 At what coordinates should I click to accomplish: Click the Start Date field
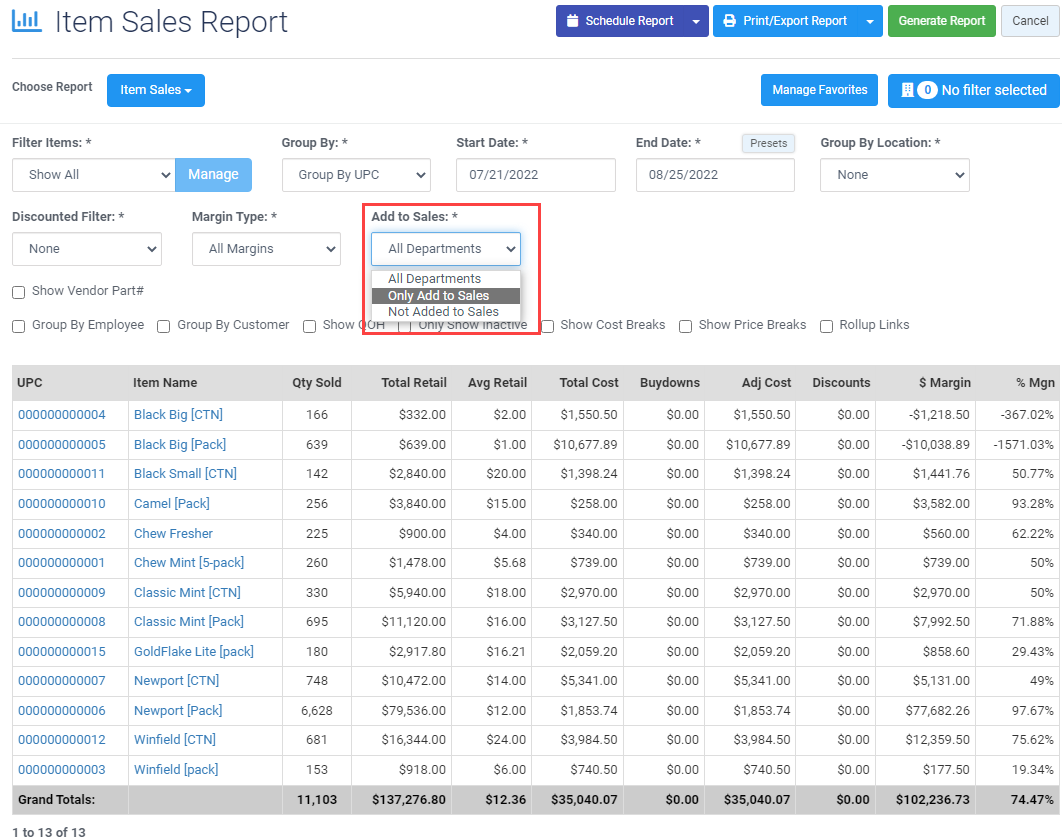(536, 175)
